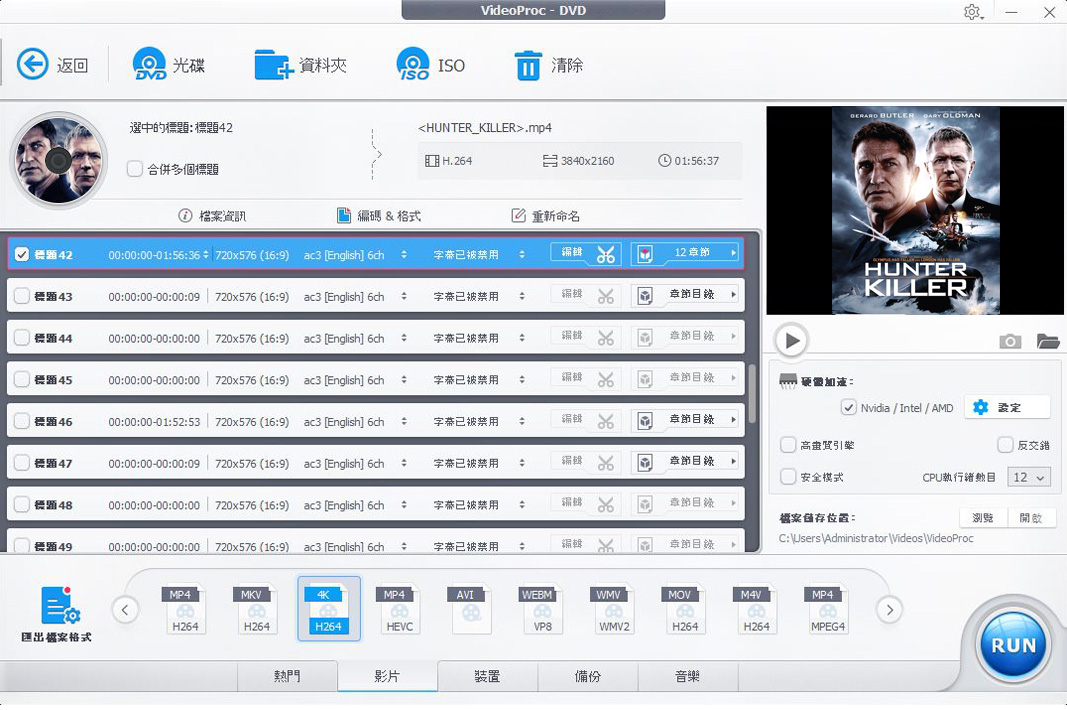Open the 資料夾 add folder icon
Viewport: 1067px width, 710px height.
click(273, 65)
